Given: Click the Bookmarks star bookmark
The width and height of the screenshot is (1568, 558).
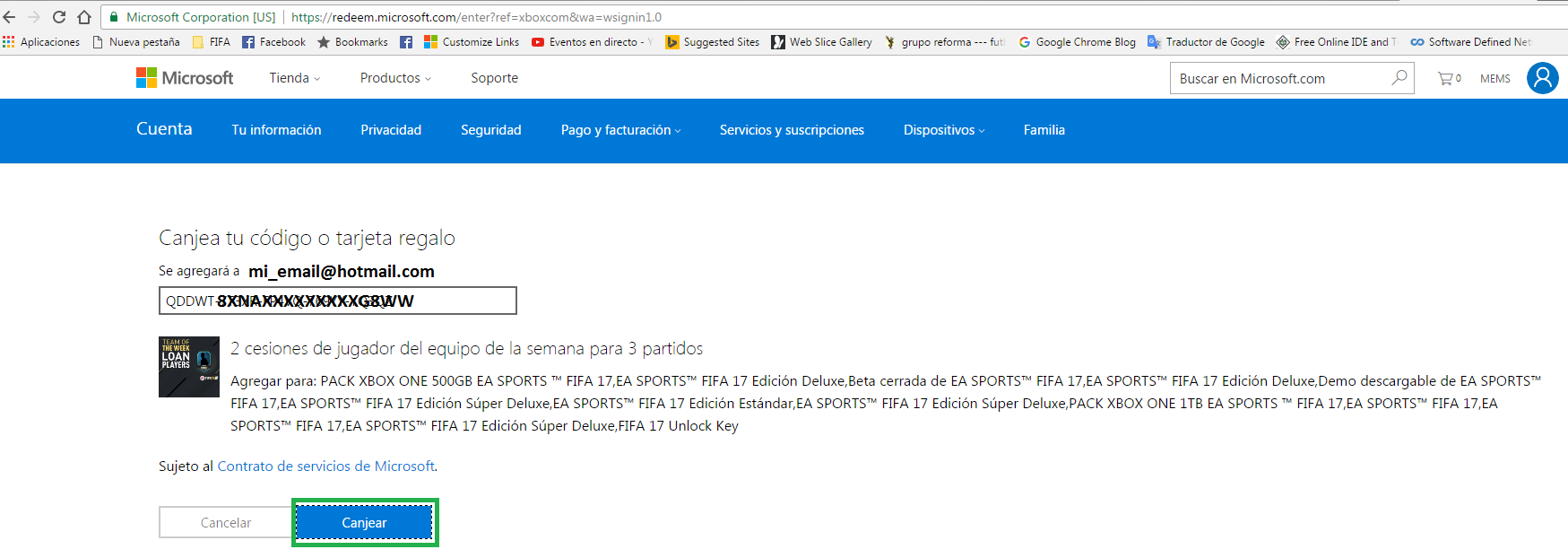Looking at the screenshot, I should point(352,42).
